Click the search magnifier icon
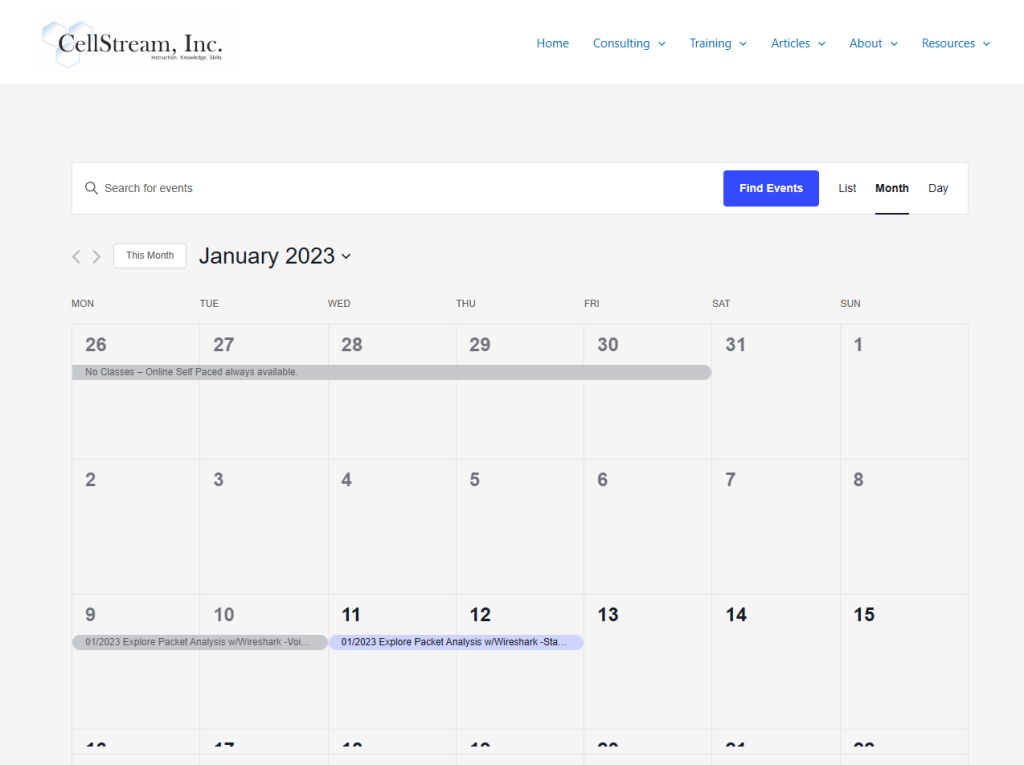1024x765 pixels. [x=91, y=188]
